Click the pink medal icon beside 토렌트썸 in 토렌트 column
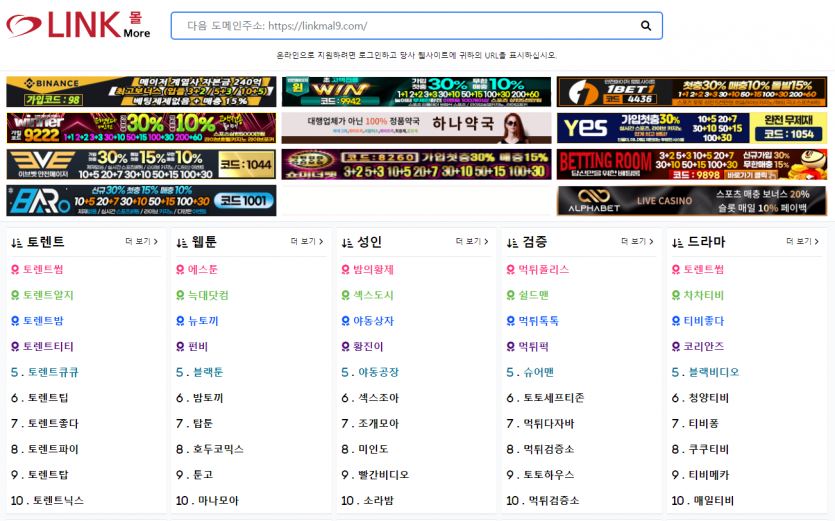 (x=15, y=270)
